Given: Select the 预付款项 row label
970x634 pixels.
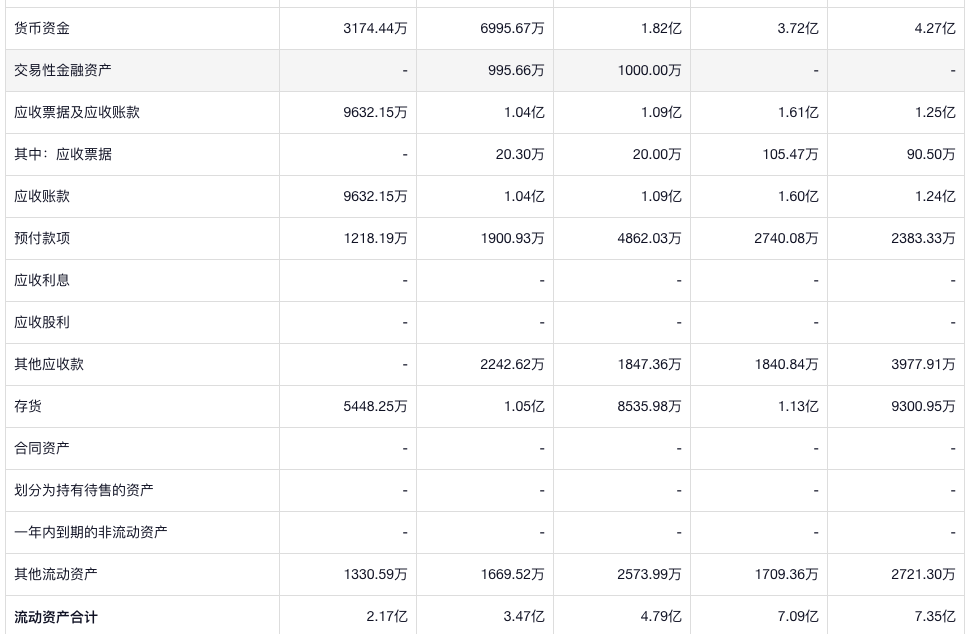Looking at the screenshot, I should 42,238.
